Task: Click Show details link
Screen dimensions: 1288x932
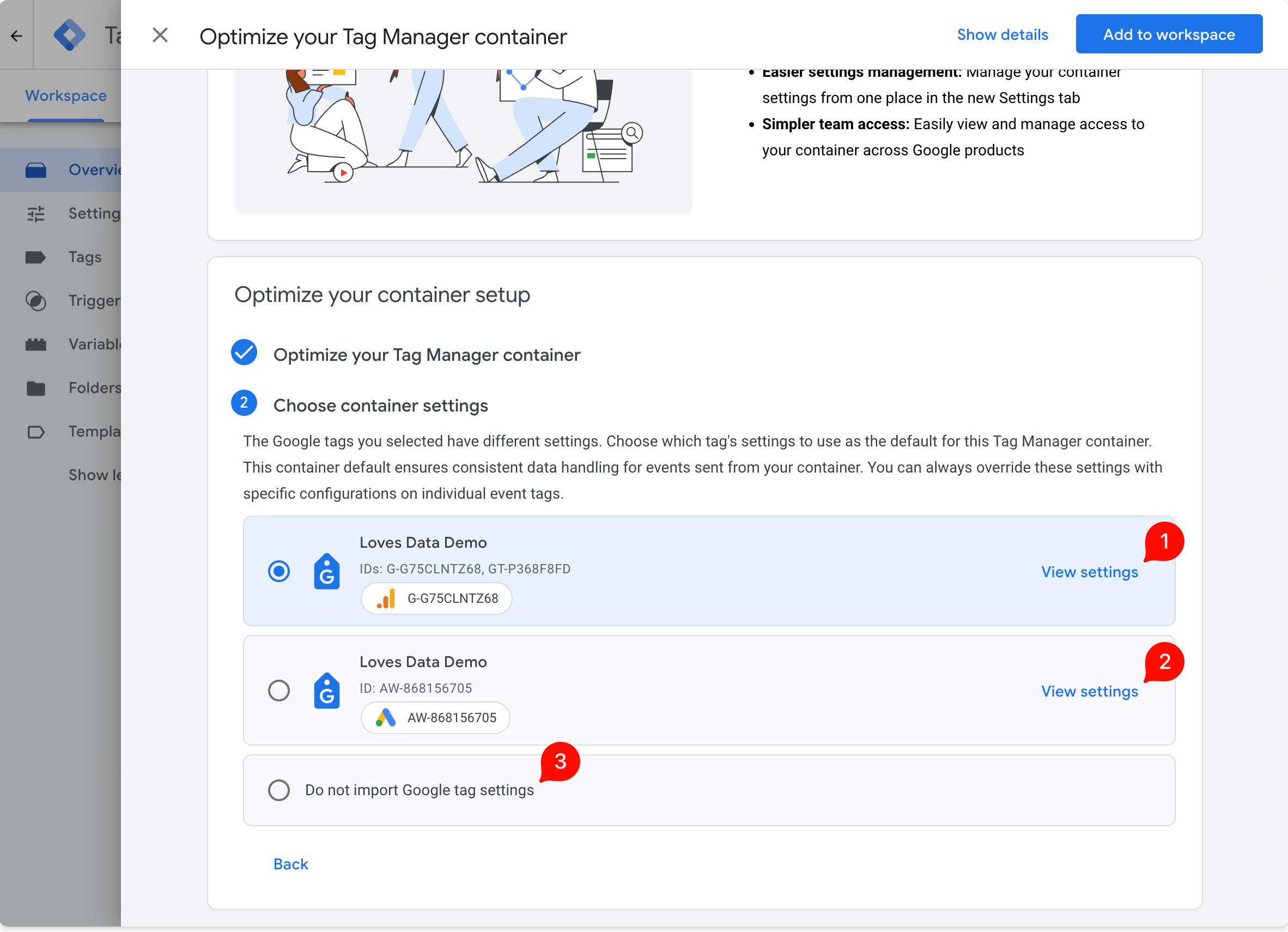Action: (1003, 34)
